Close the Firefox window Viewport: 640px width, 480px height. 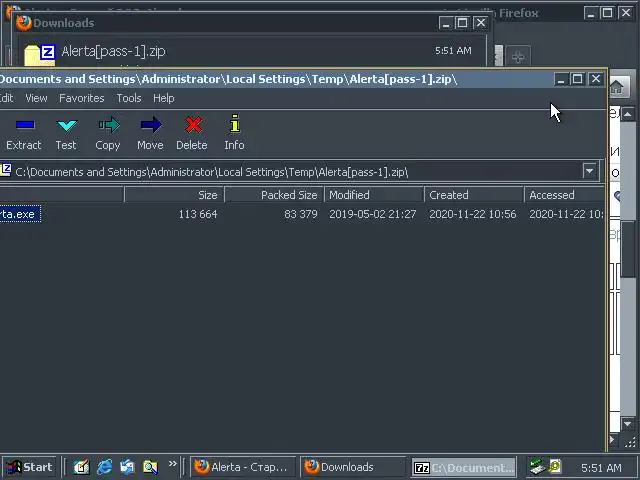626,13
